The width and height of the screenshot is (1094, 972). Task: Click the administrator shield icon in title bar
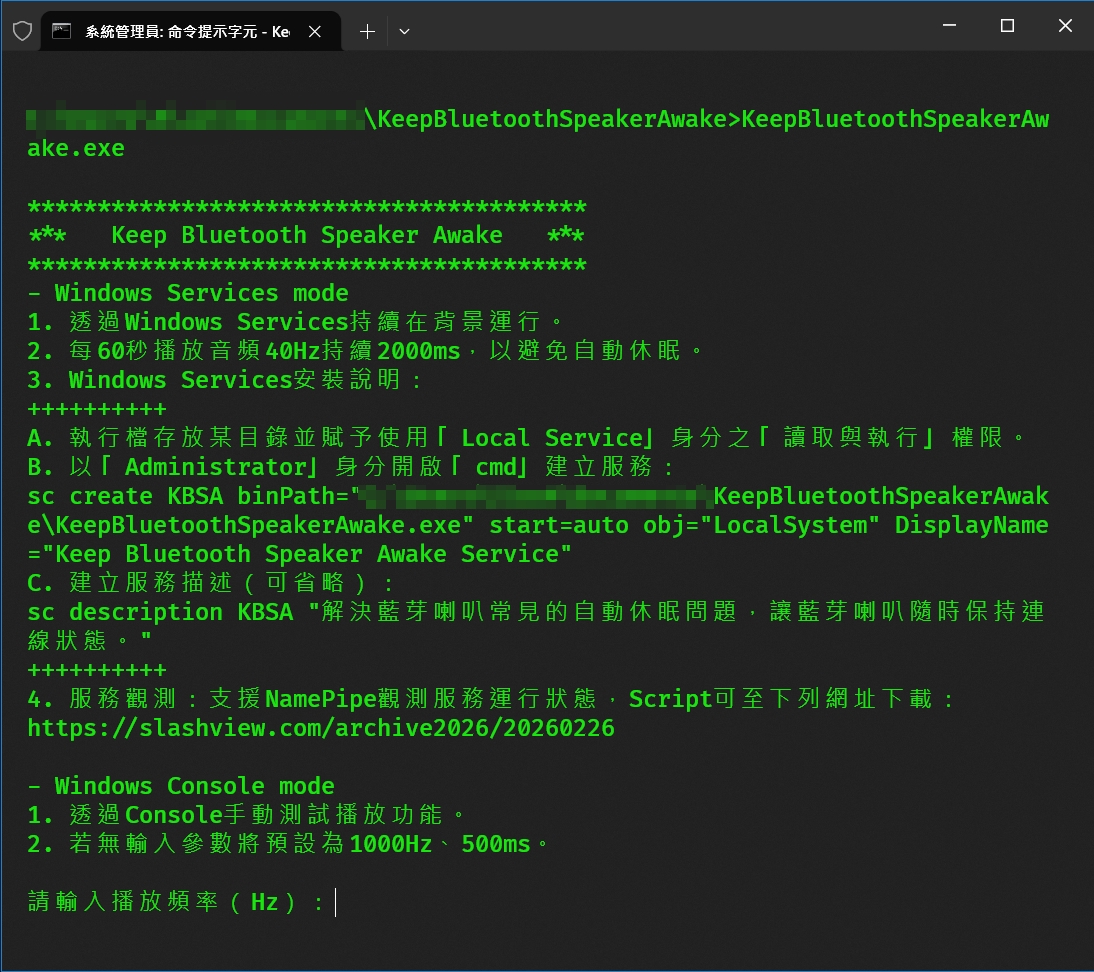coord(21,31)
